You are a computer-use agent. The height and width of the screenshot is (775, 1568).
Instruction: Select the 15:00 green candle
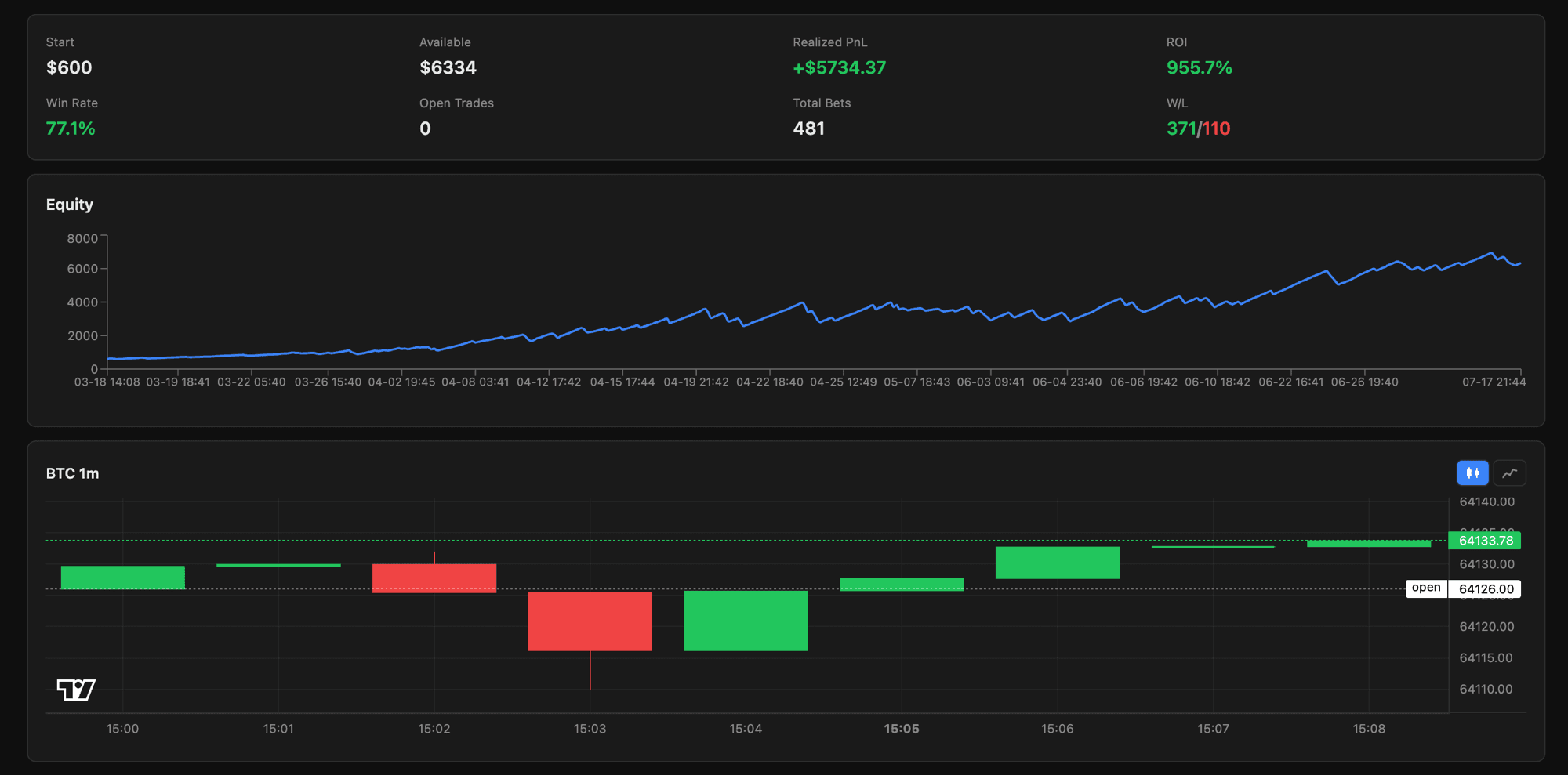coord(123,578)
